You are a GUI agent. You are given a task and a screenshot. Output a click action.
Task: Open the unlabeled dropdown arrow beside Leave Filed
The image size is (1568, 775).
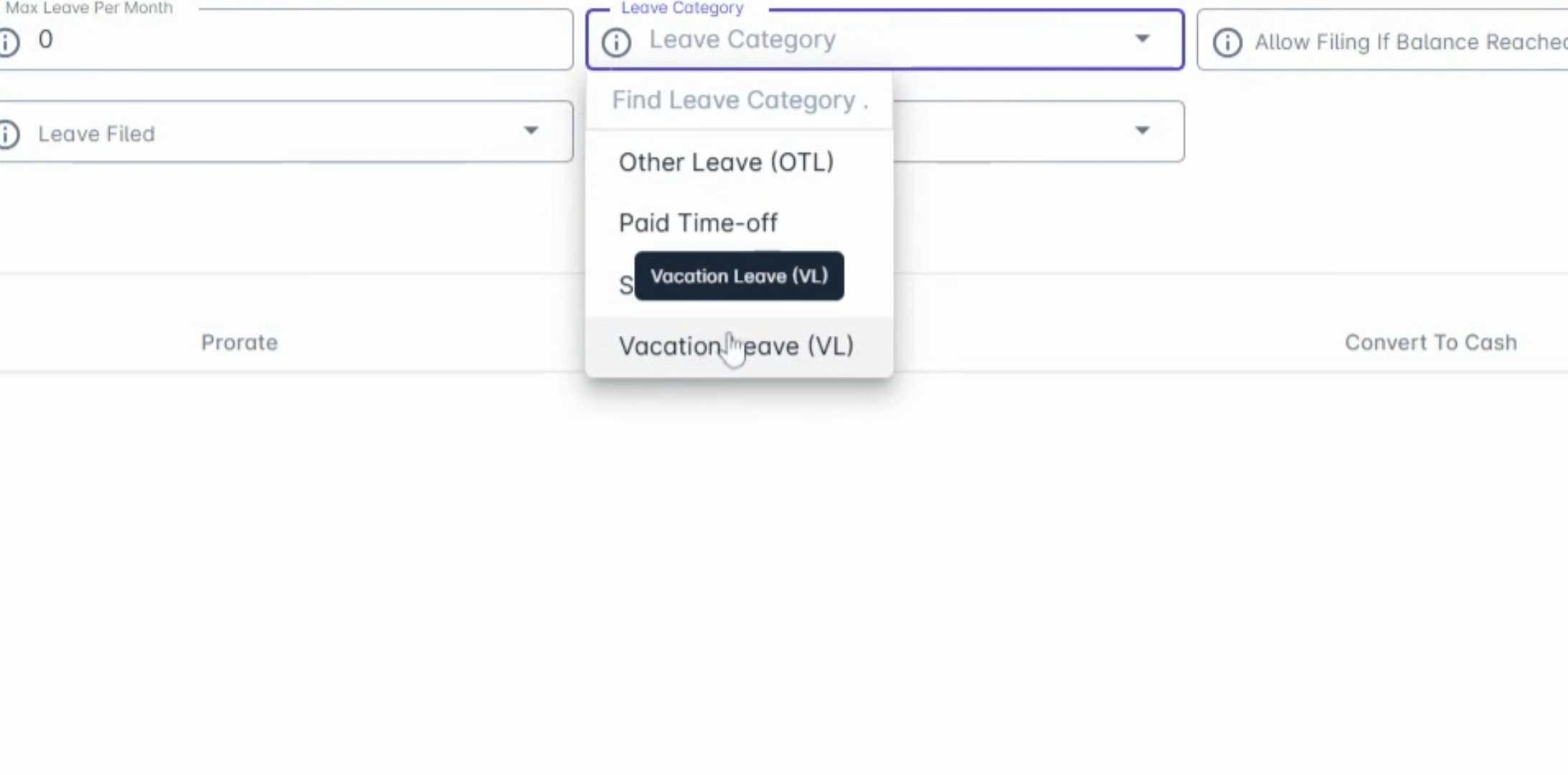click(x=1142, y=131)
